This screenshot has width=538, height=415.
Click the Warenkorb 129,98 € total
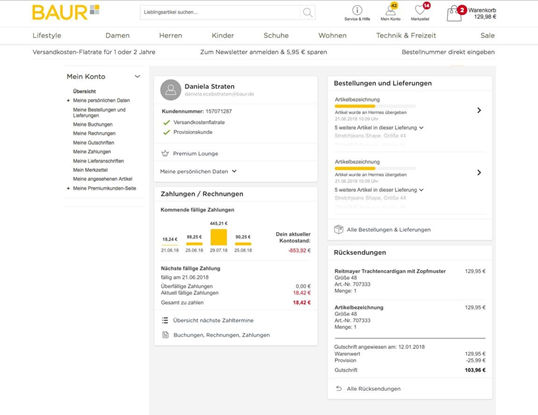(485, 16)
